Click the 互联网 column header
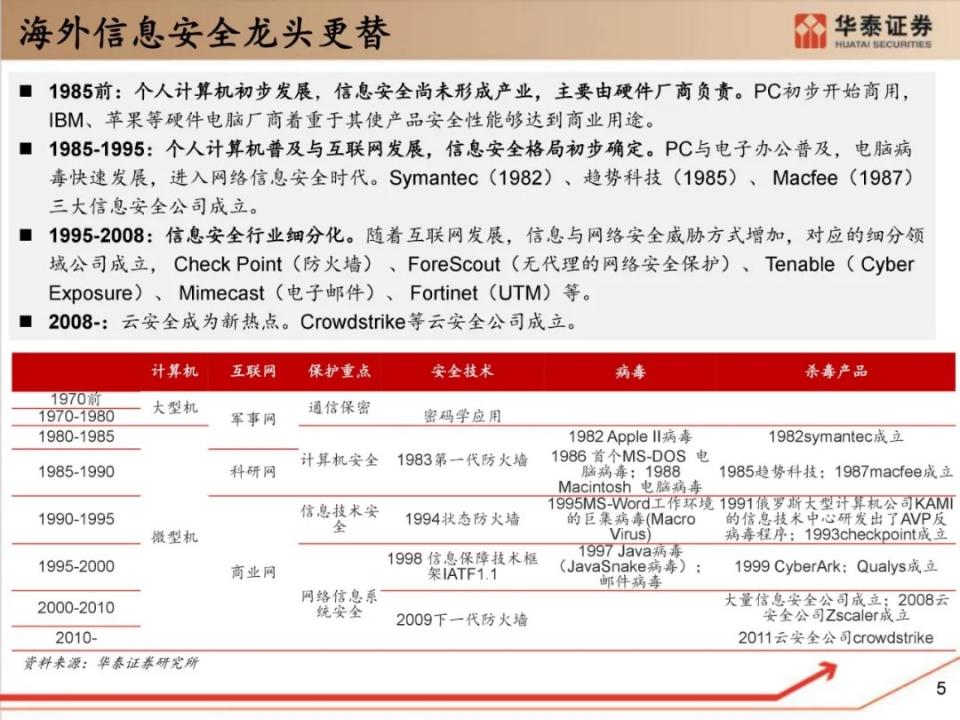 tap(253, 371)
